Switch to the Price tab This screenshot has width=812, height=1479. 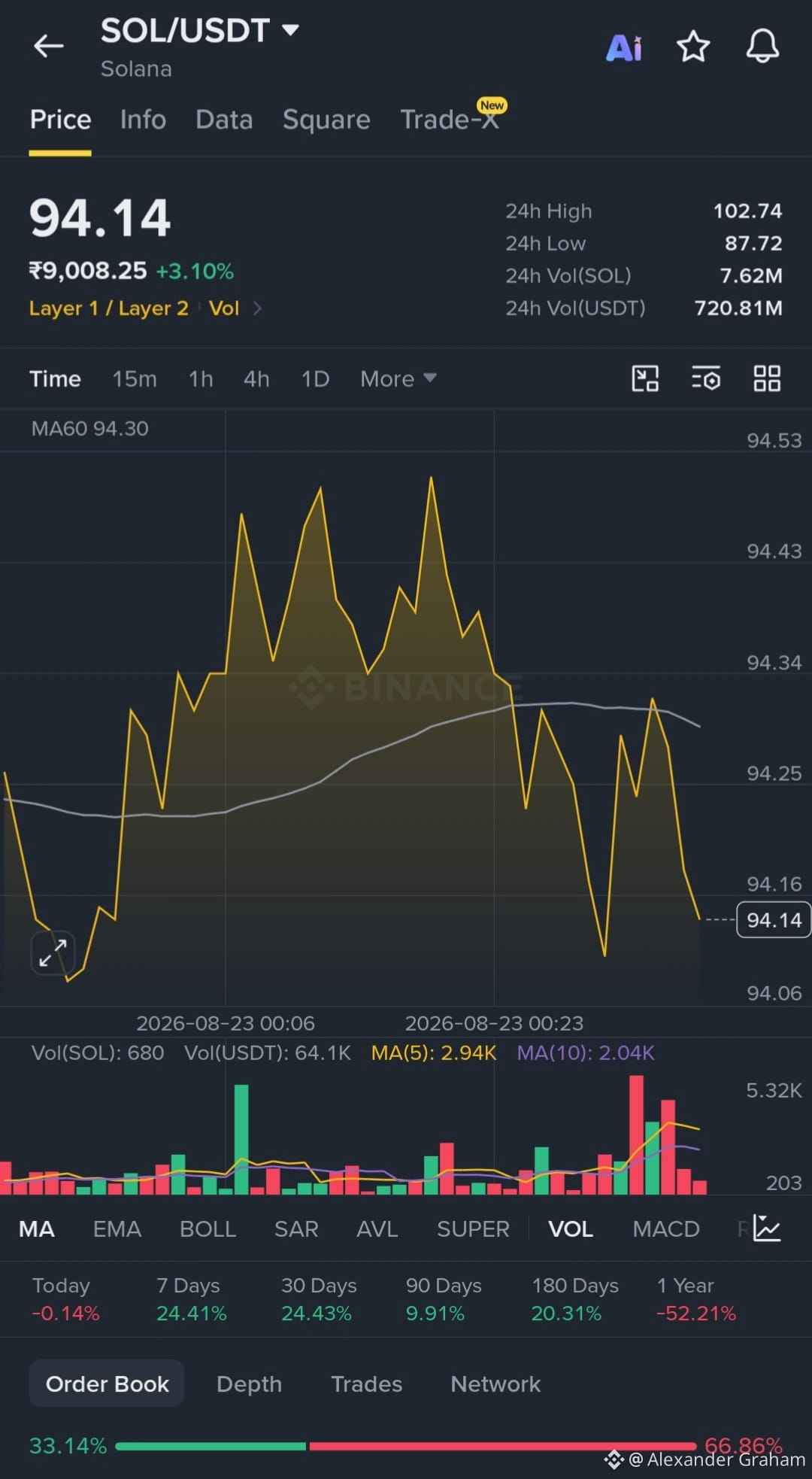[x=60, y=120]
